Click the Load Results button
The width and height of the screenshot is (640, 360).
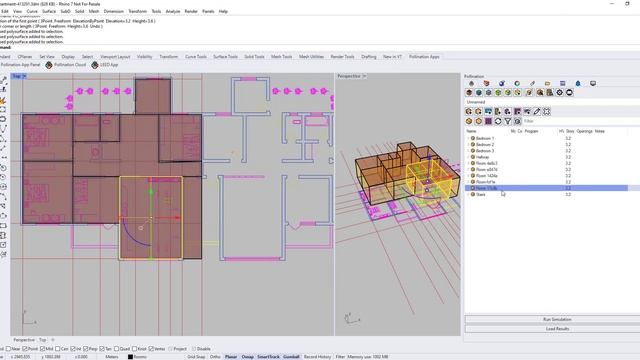pos(557,329)
